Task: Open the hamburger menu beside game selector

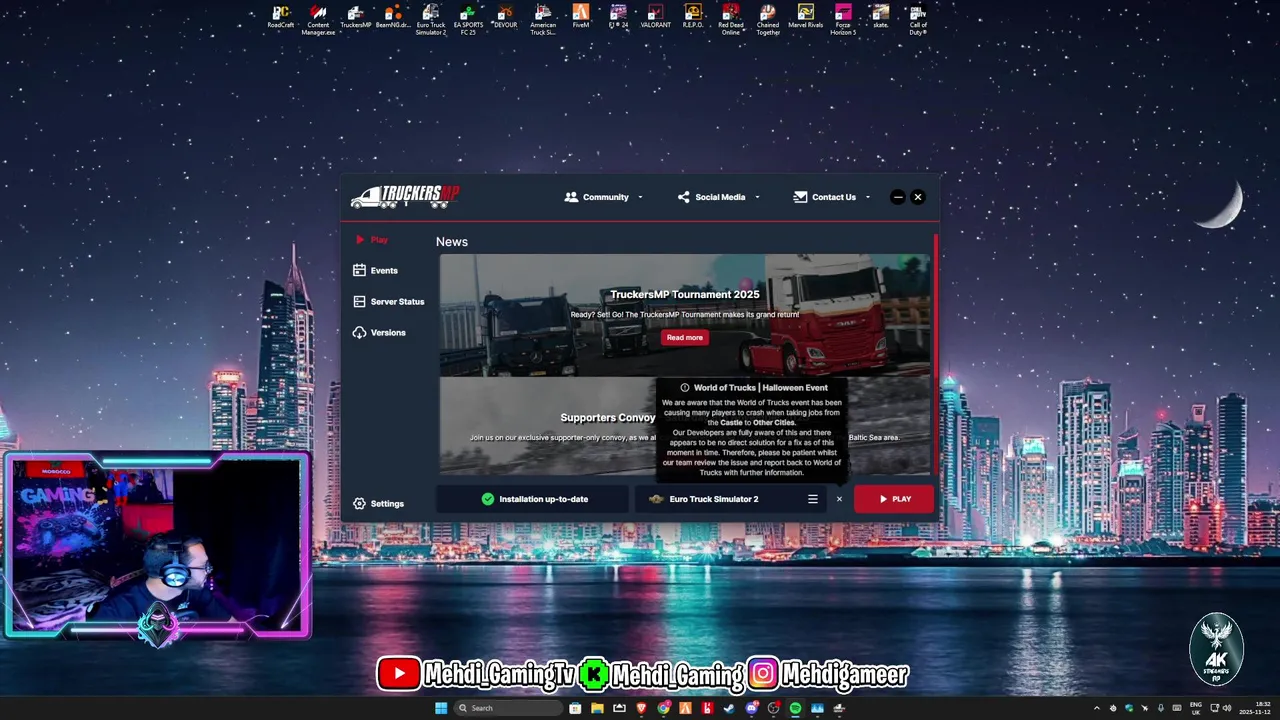Action: (813, 499)
